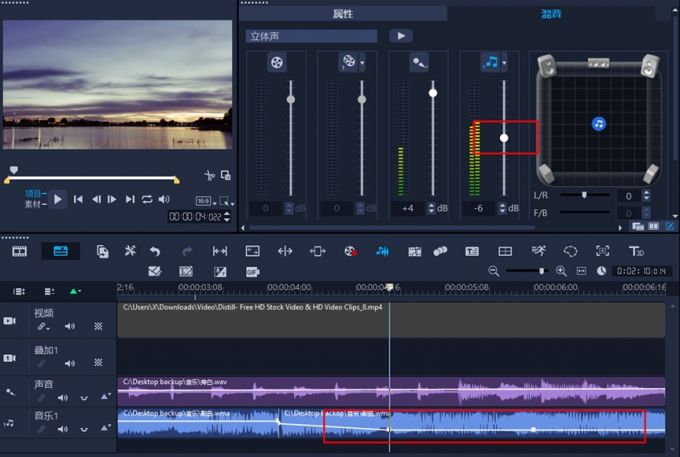Zoom out the timeline magnifier

pos(493,271)
